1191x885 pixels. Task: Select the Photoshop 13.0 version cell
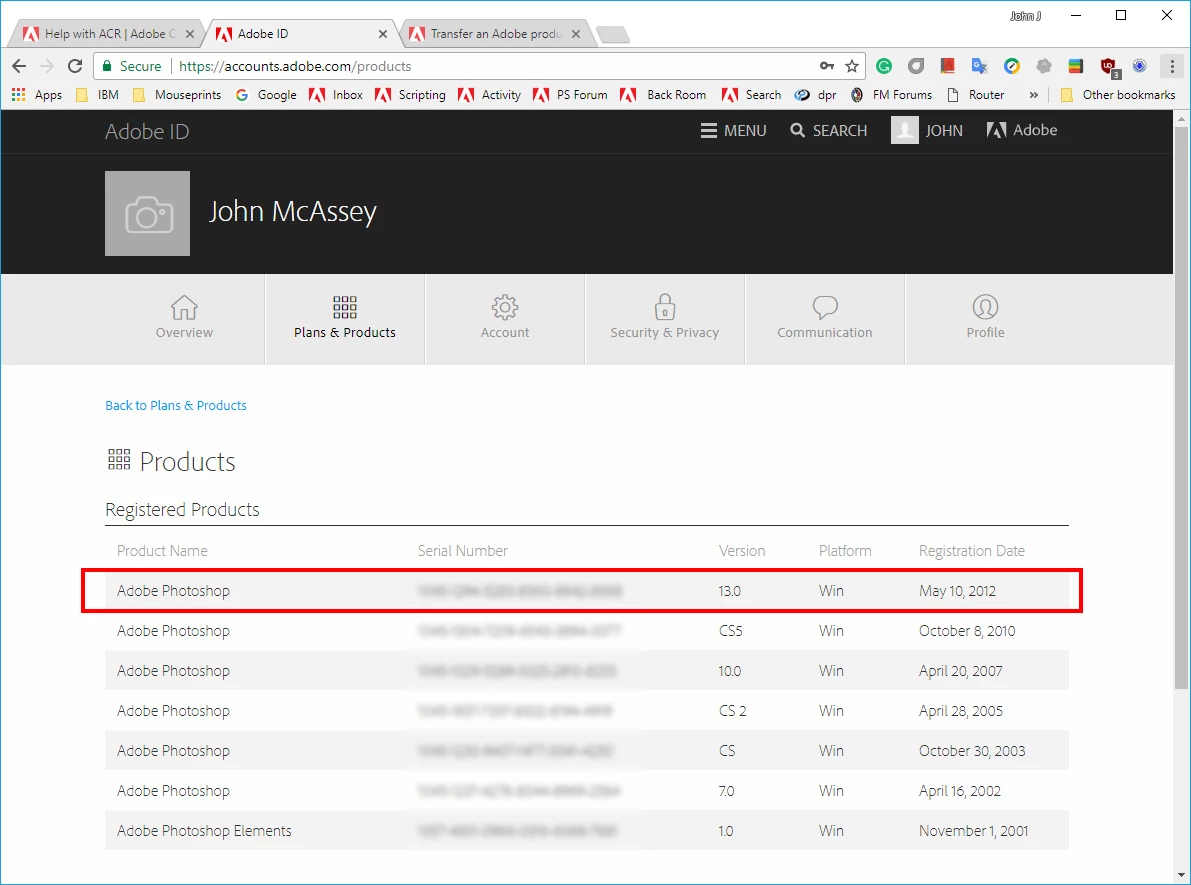(729, 591)
